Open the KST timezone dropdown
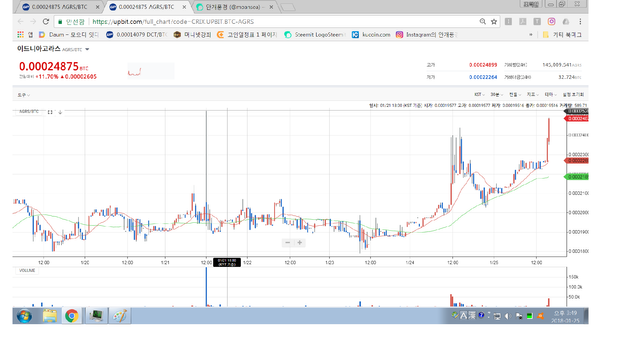 479,95
